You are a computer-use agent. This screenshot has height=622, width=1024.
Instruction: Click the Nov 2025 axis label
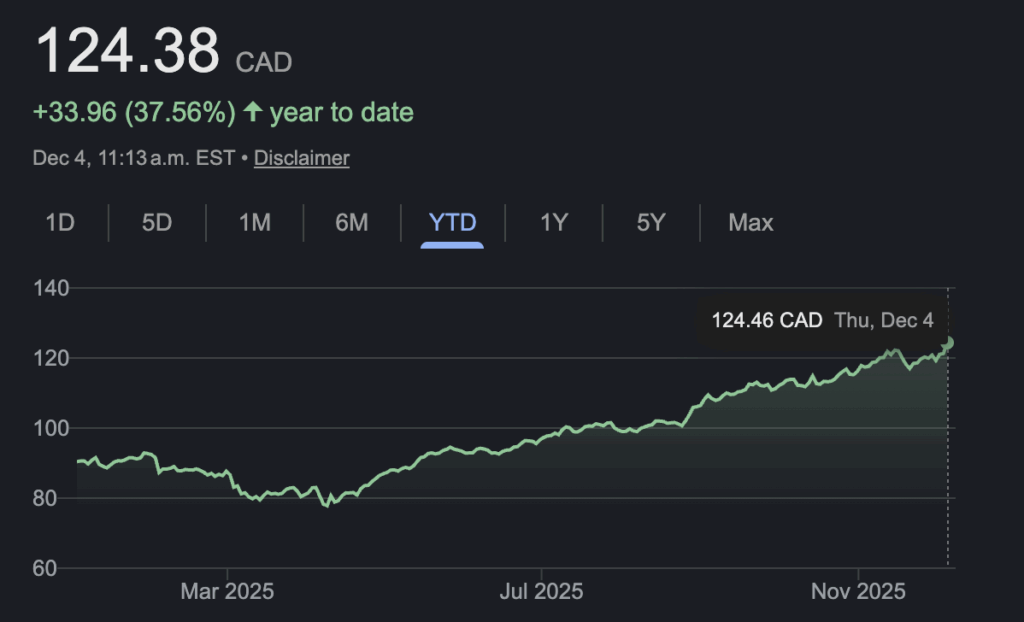(x=860, y=591)
